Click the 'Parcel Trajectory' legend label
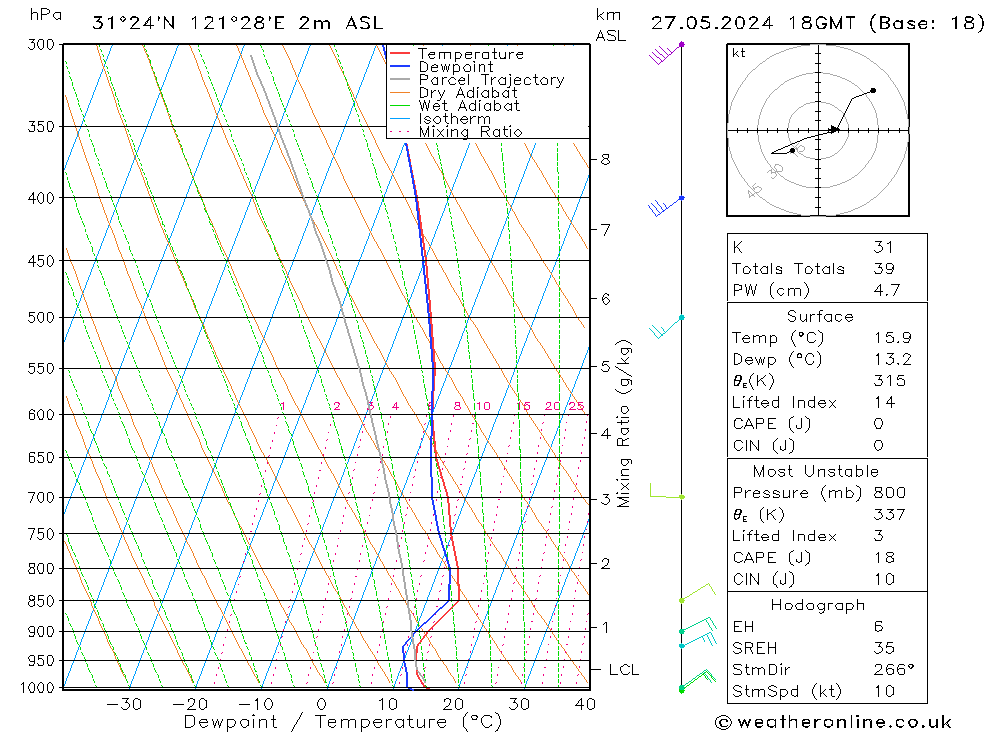Viewport: 1000px width, 733px height. click(491, 80)
